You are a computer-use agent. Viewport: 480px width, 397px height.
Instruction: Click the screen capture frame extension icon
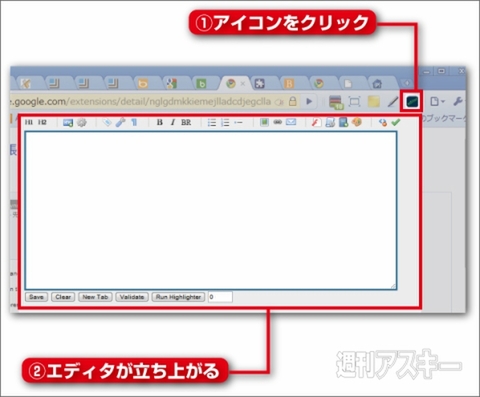354,102
